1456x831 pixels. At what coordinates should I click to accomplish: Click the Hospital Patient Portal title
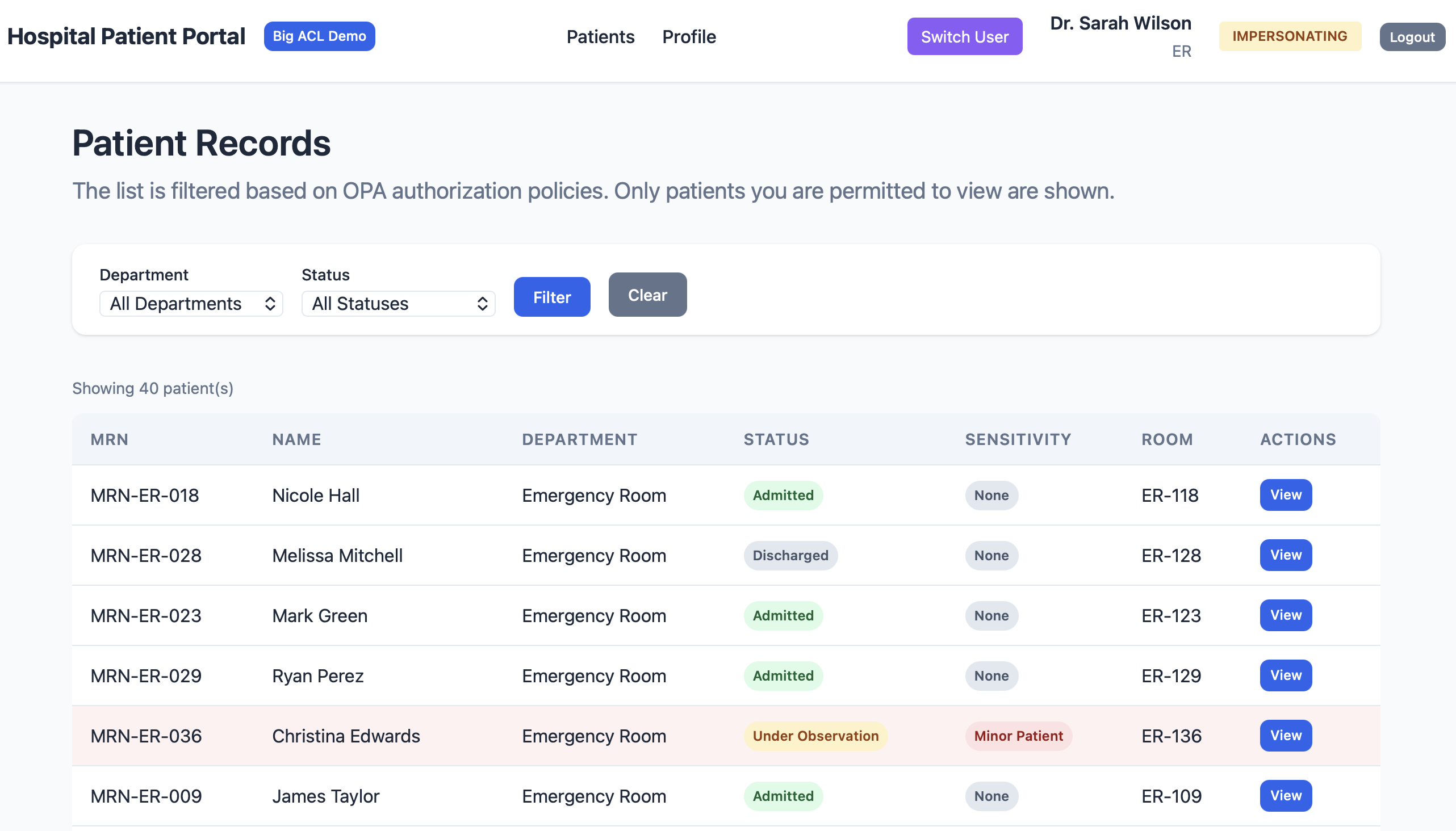[x=126, y=36]
